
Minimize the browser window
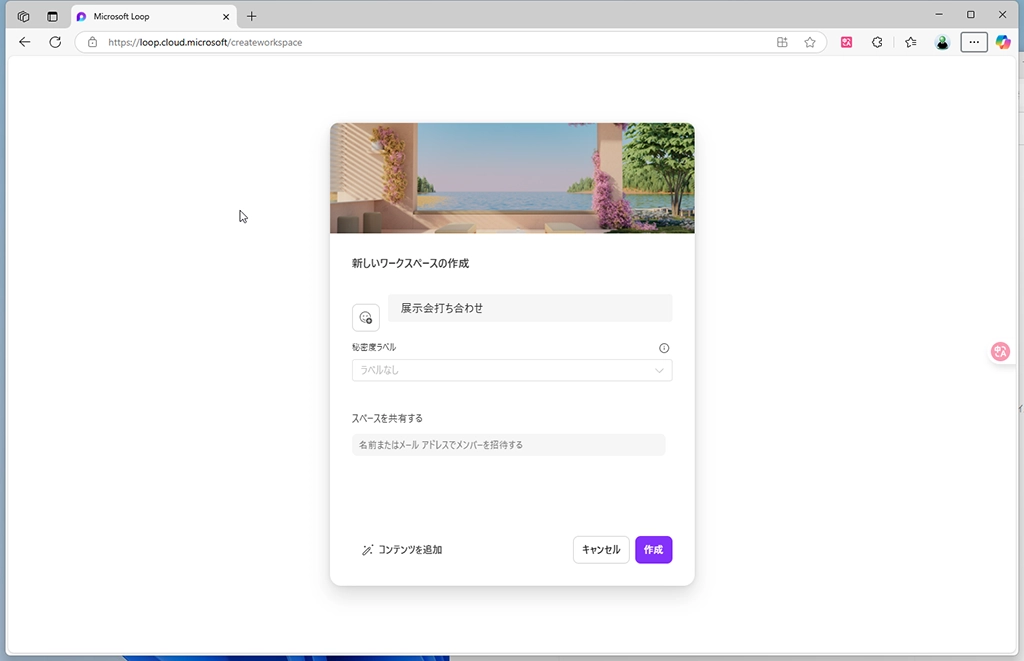939,14
